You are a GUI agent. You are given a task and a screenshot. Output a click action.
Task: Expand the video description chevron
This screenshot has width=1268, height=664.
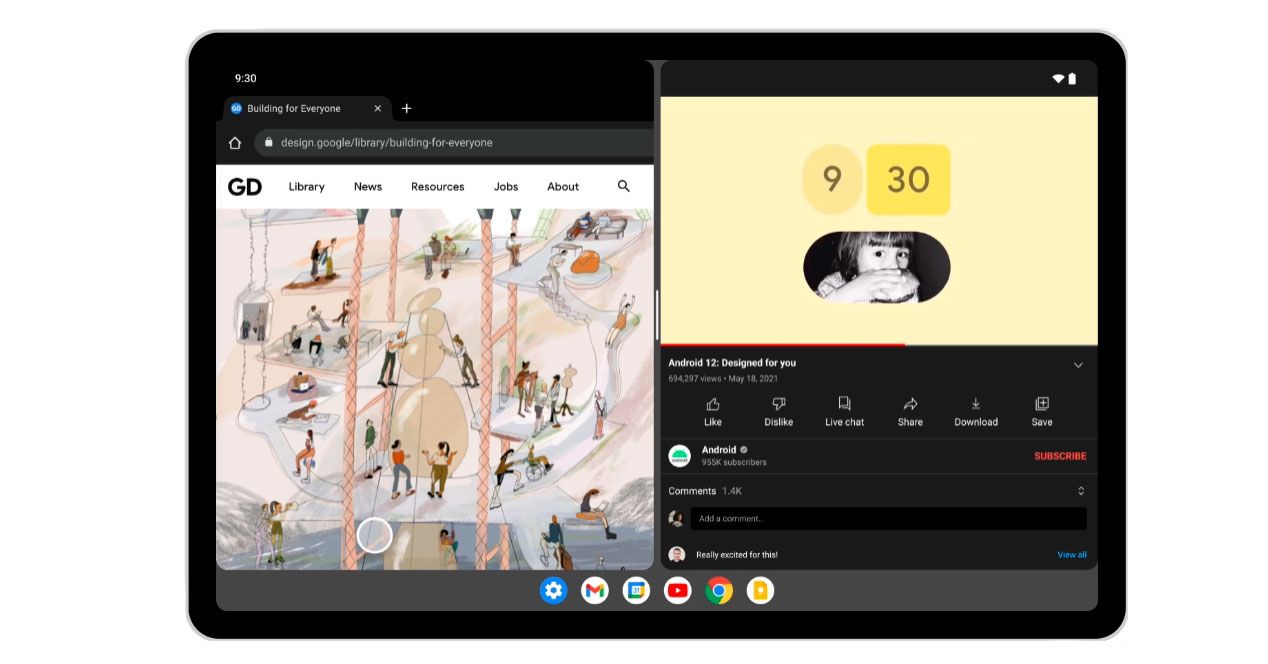click(x=1078, y=365)
